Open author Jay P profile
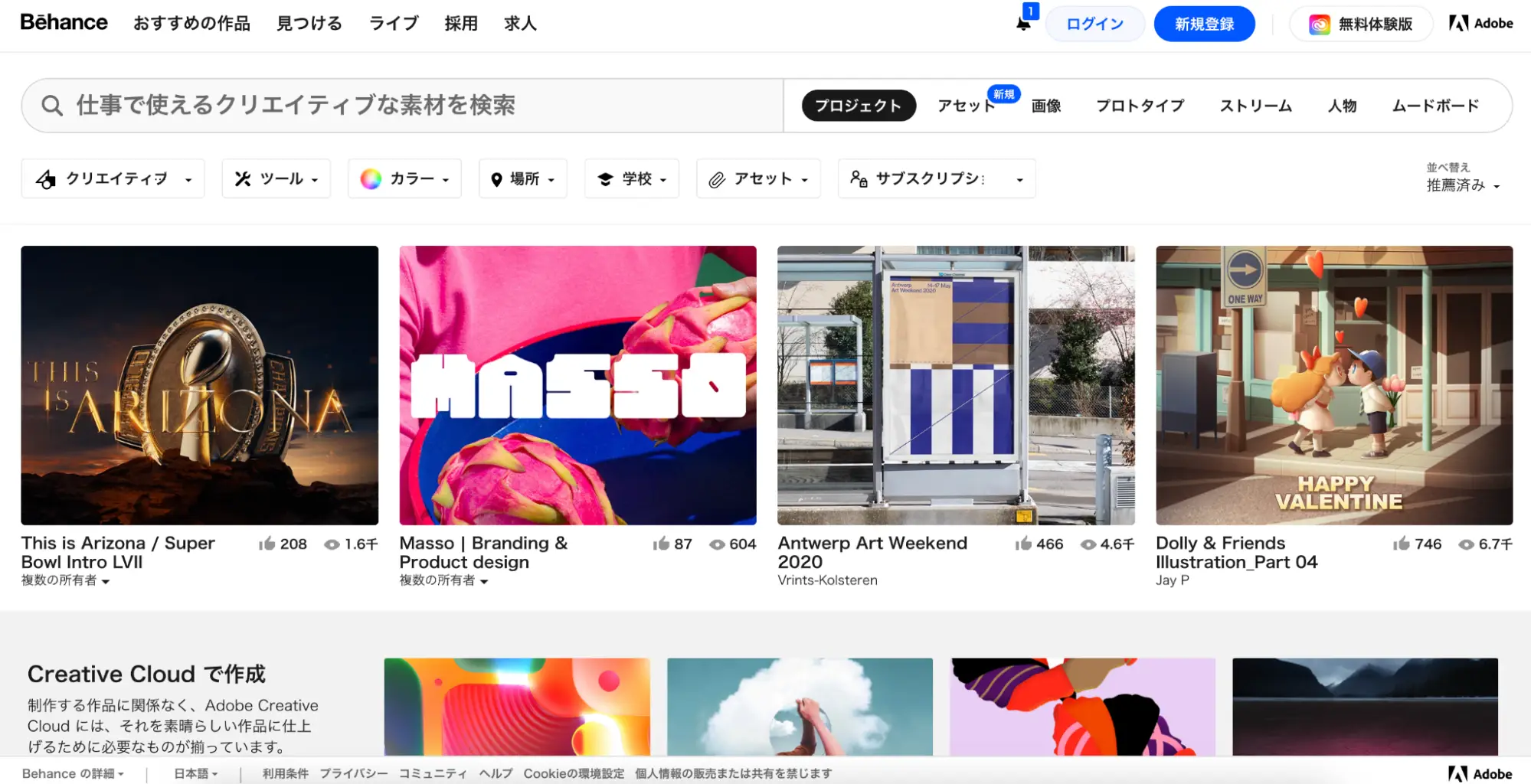1531x784 pixels. (1173, 580)
